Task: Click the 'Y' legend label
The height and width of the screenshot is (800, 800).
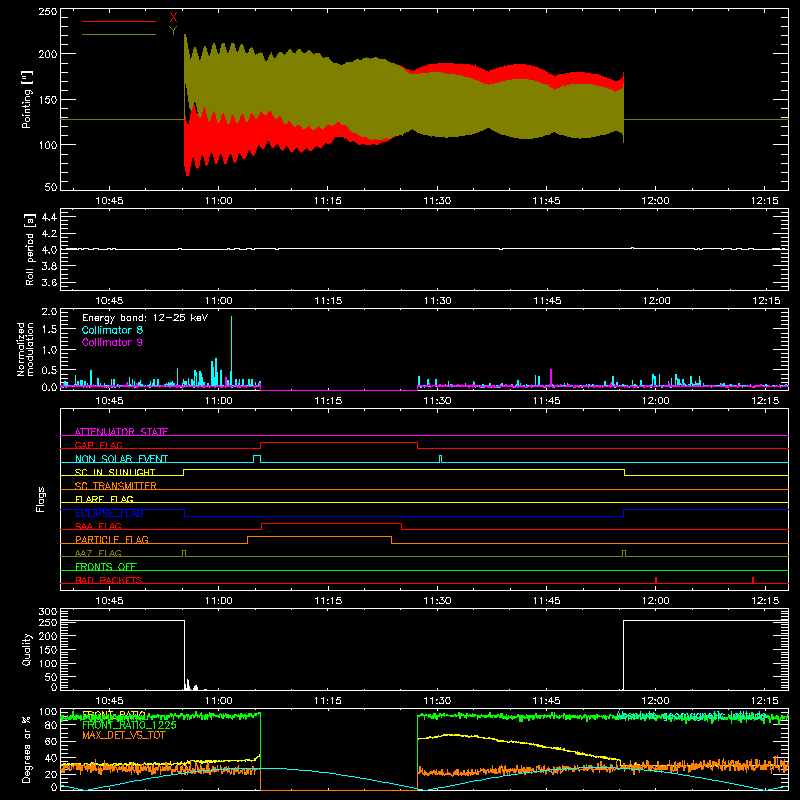Action: 173,31
